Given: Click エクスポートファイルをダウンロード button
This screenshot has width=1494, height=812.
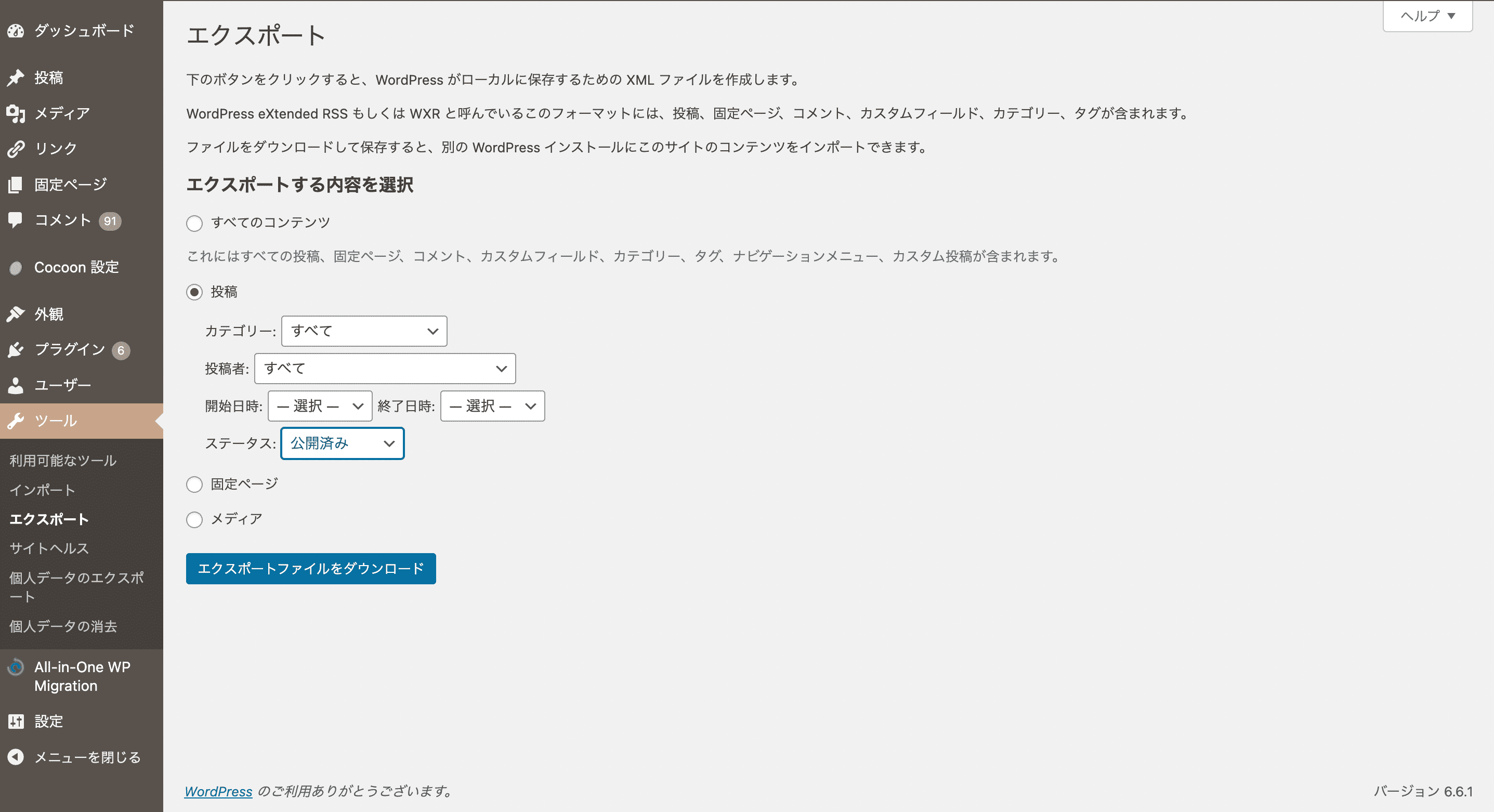Looking at the screenshot, I should coord(311,569).
